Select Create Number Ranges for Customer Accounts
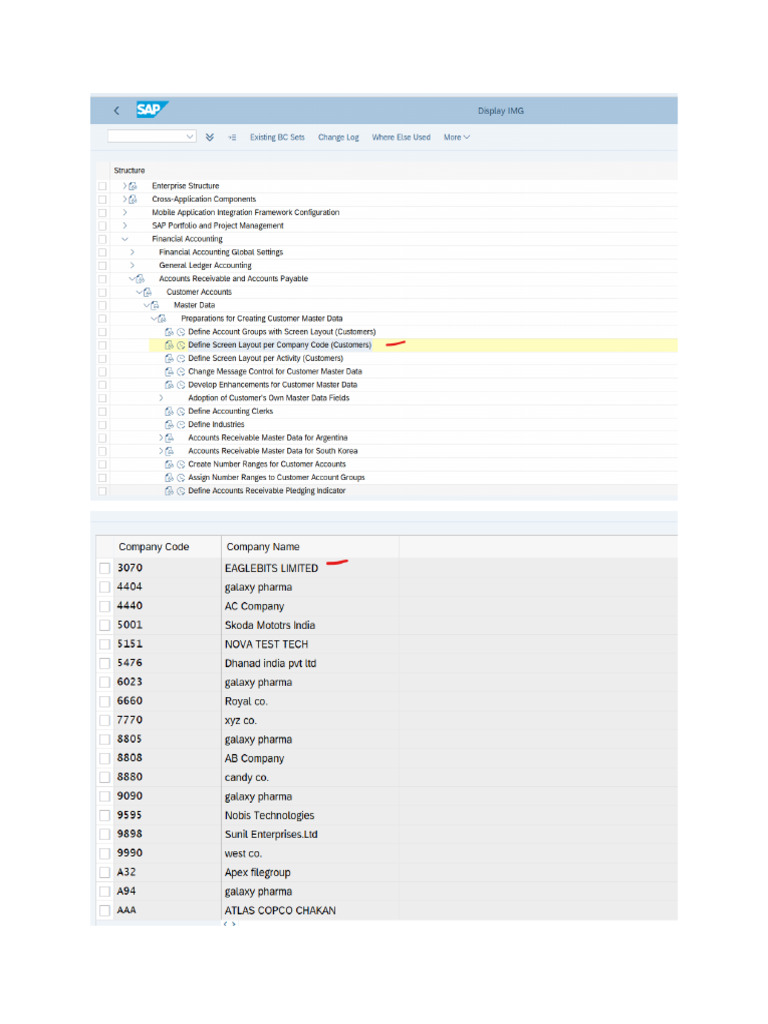This screenshot has width=768, height=1024. click(x=267, y=464)
